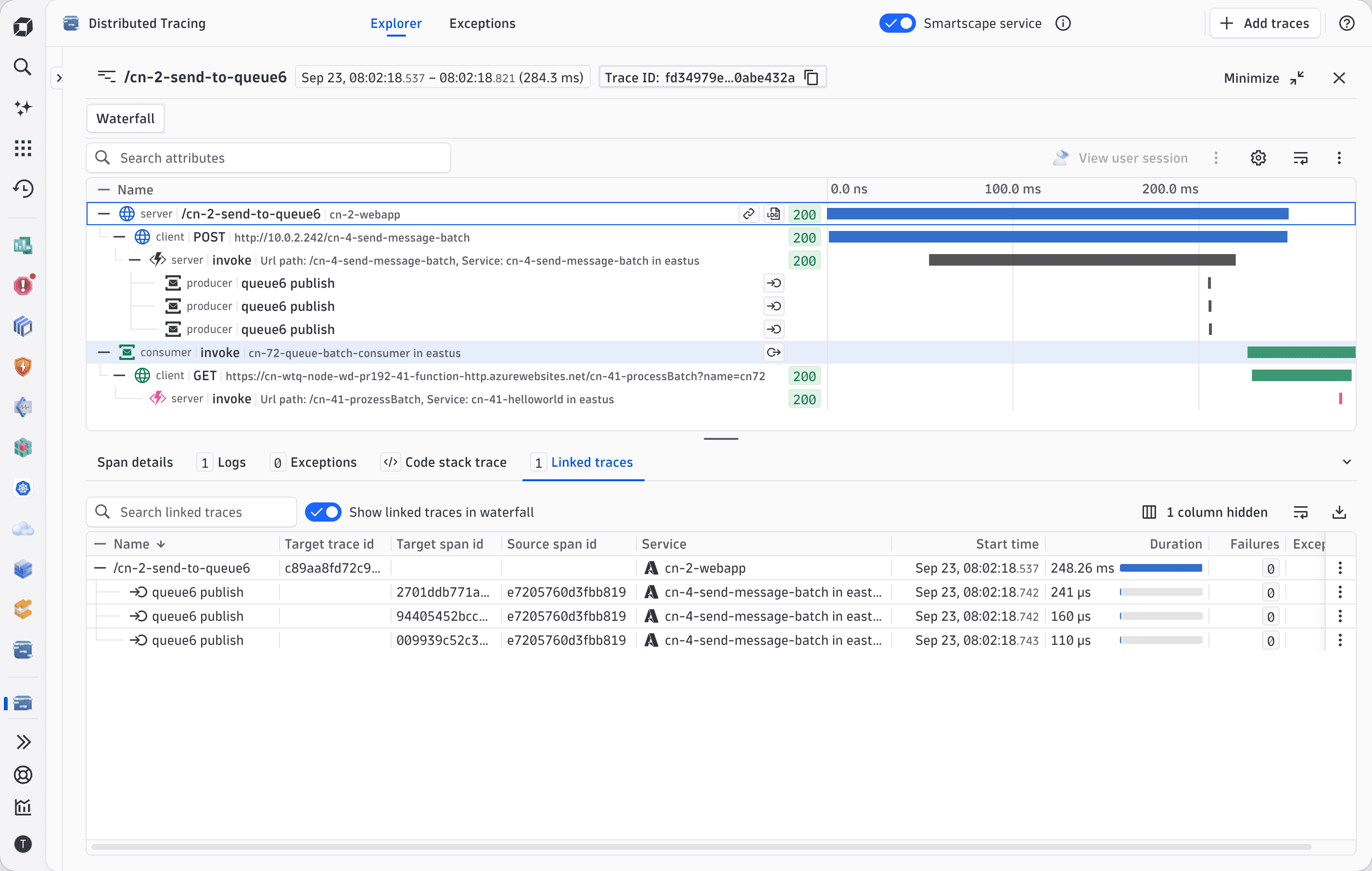Open the log icon on /cn-2-send-to-queue6 row
This screenshot has height=871, width=1372.
coord(773,214)
